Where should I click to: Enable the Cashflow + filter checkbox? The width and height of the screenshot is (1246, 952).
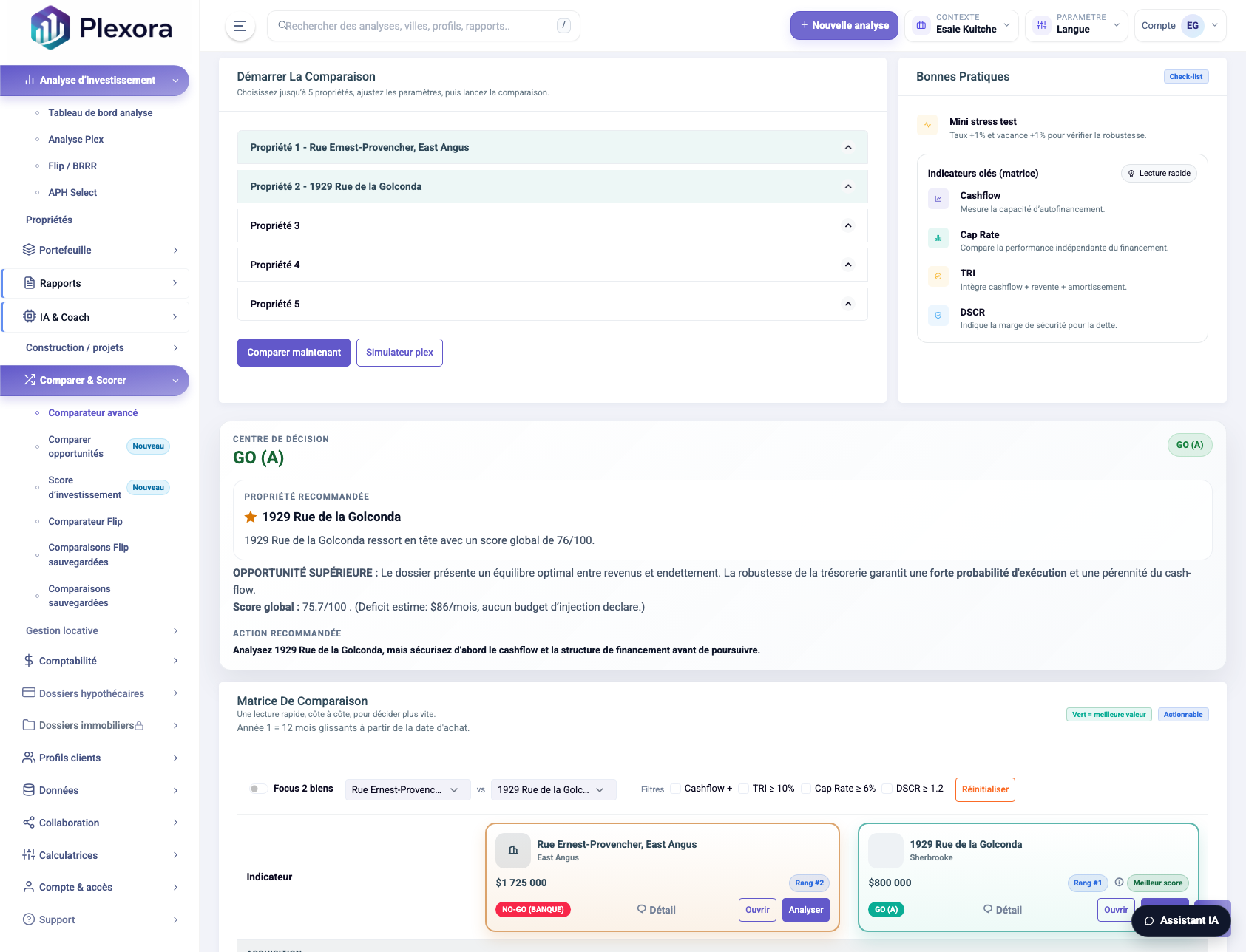pyautogui.click(x=675, y=789)
